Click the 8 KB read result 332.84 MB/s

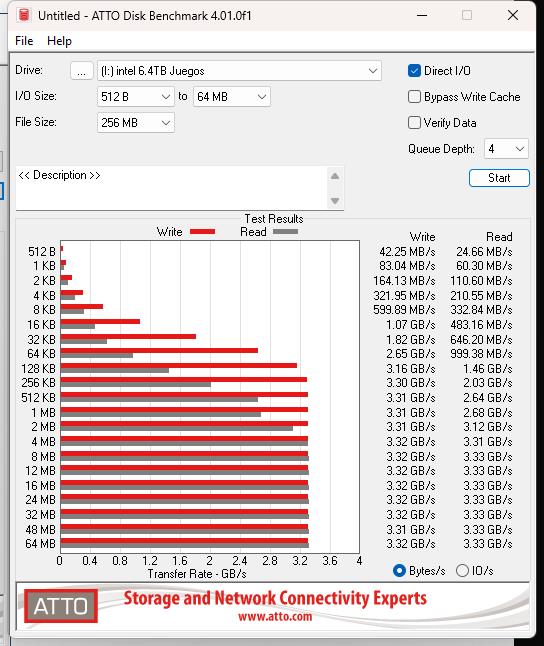pos(481,310)
